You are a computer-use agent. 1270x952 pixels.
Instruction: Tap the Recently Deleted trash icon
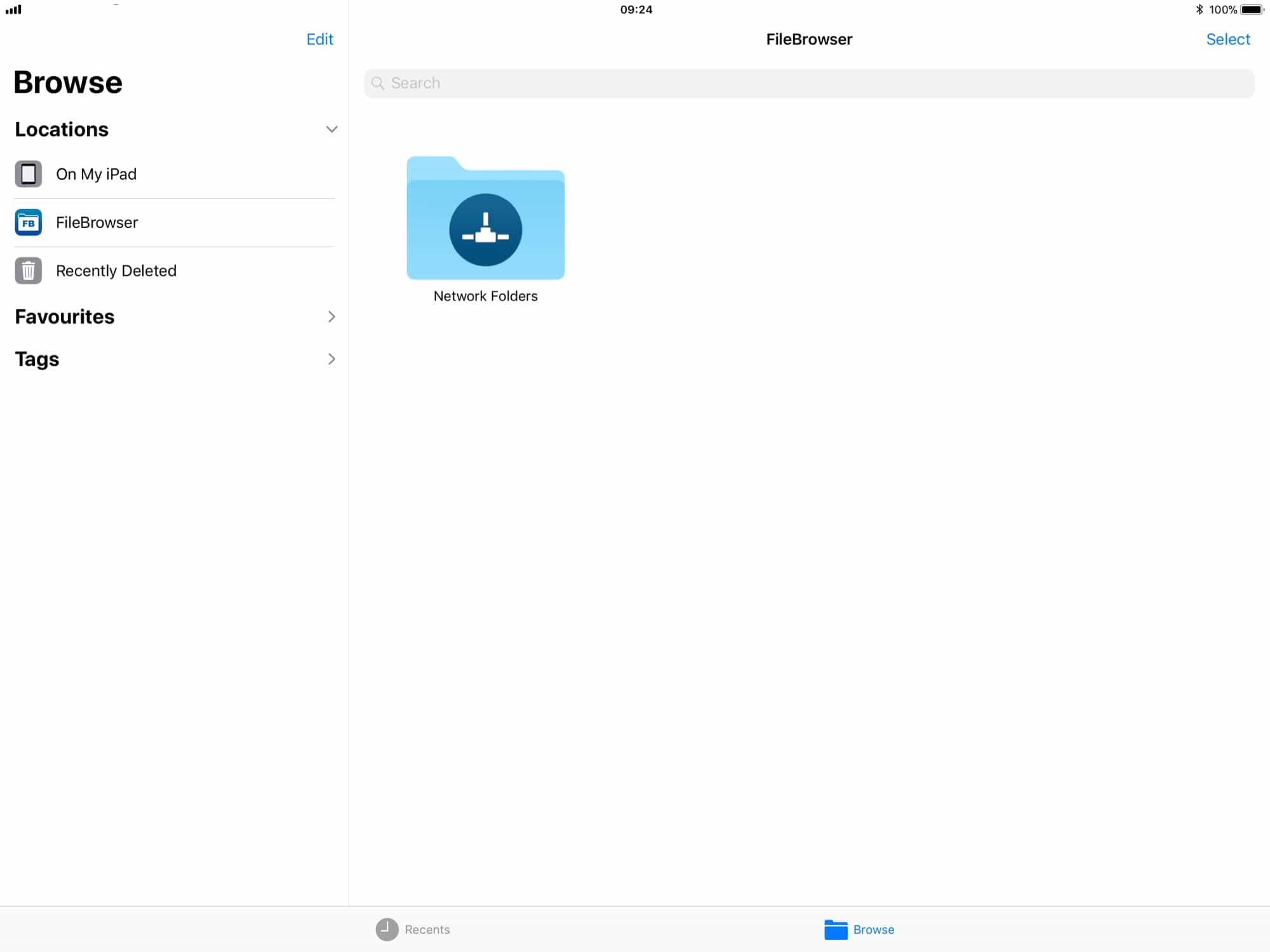[28, 271]
